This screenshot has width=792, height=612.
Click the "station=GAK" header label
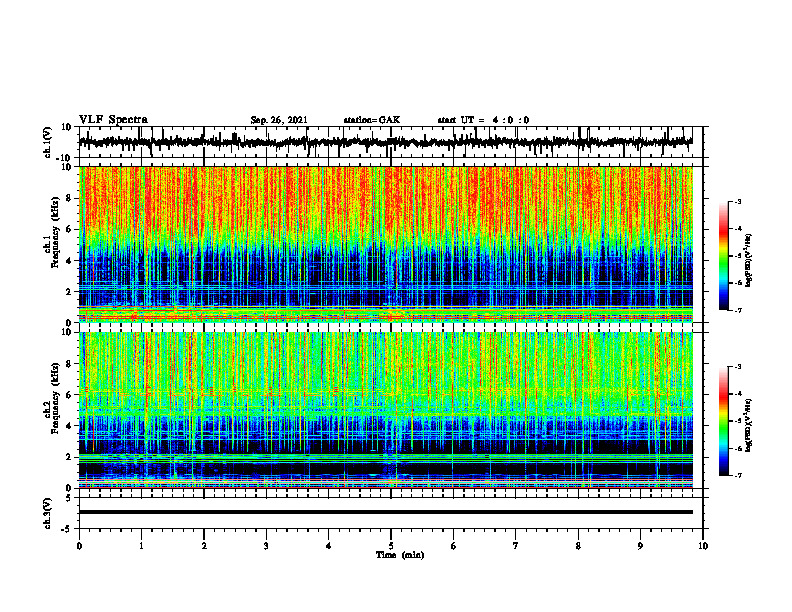click(x=372, y=120)
